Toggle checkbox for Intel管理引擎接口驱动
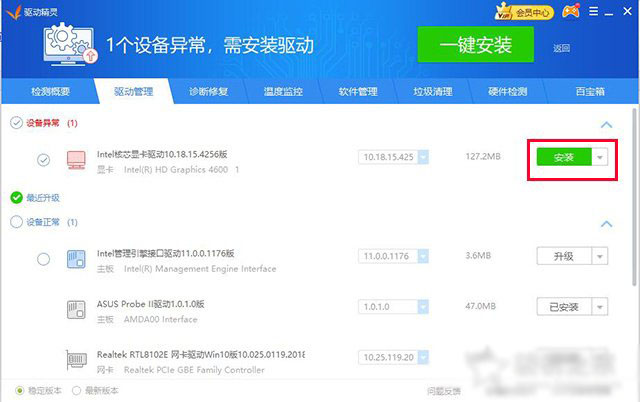Image resolution: width=640 pixels, height=402 pixels. coord(43,259)
